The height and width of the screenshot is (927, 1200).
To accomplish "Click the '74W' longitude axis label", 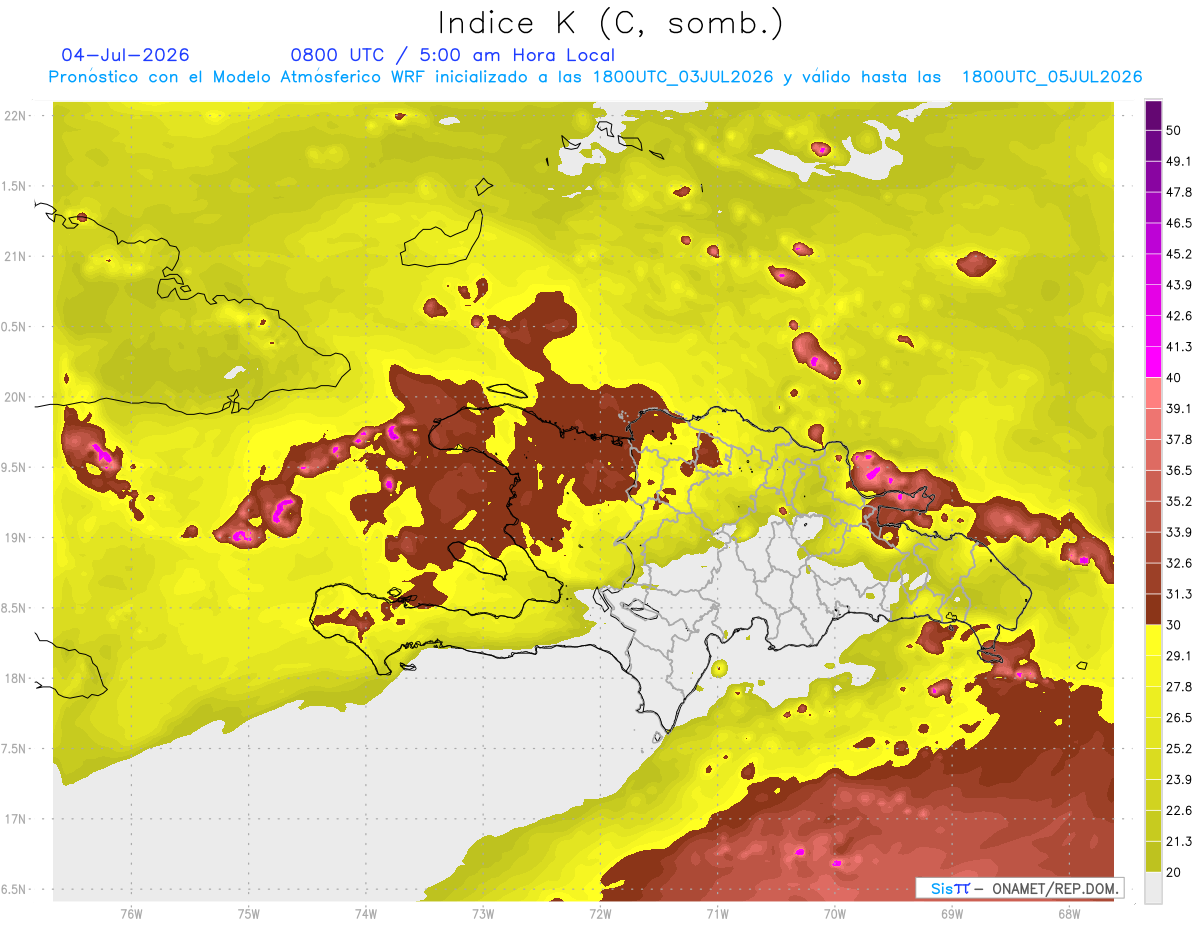I will coord(365,913).
